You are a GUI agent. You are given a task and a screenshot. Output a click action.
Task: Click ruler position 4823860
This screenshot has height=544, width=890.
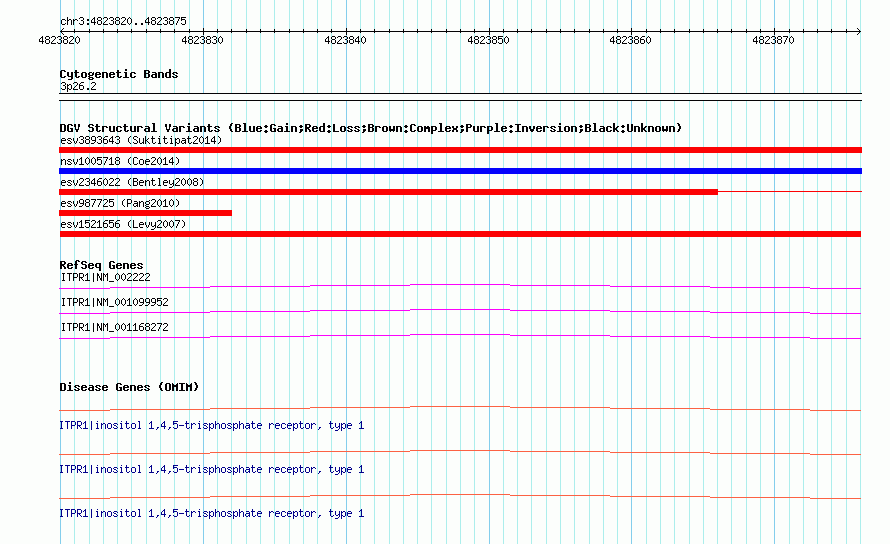click(x=631, y=40)
